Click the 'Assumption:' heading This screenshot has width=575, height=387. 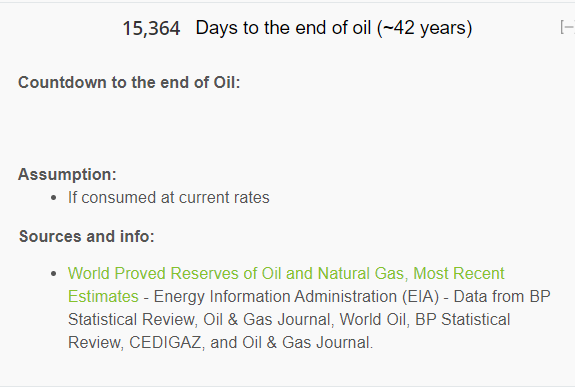tap(67, 174)
